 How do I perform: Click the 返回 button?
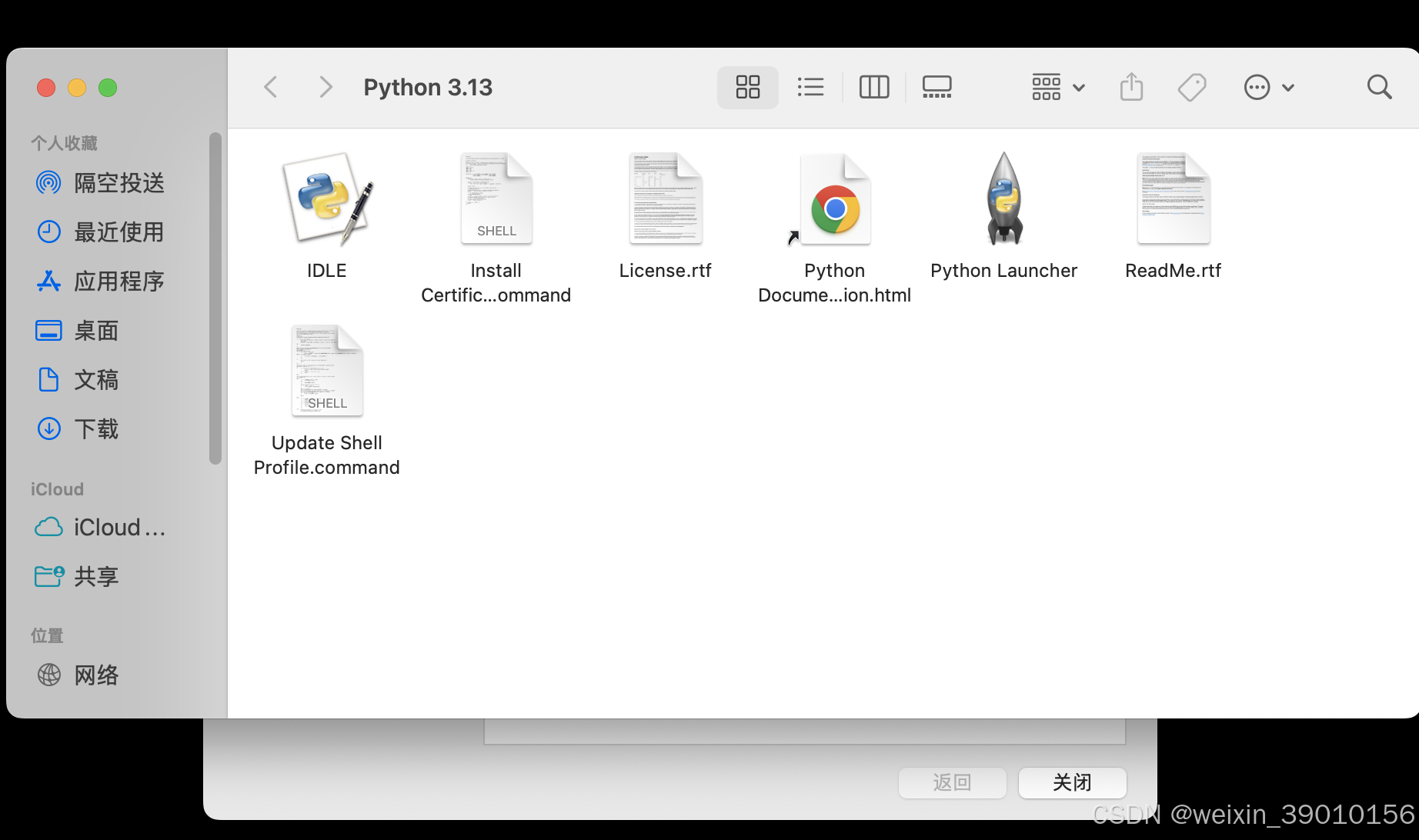click(x=952, y=782)
